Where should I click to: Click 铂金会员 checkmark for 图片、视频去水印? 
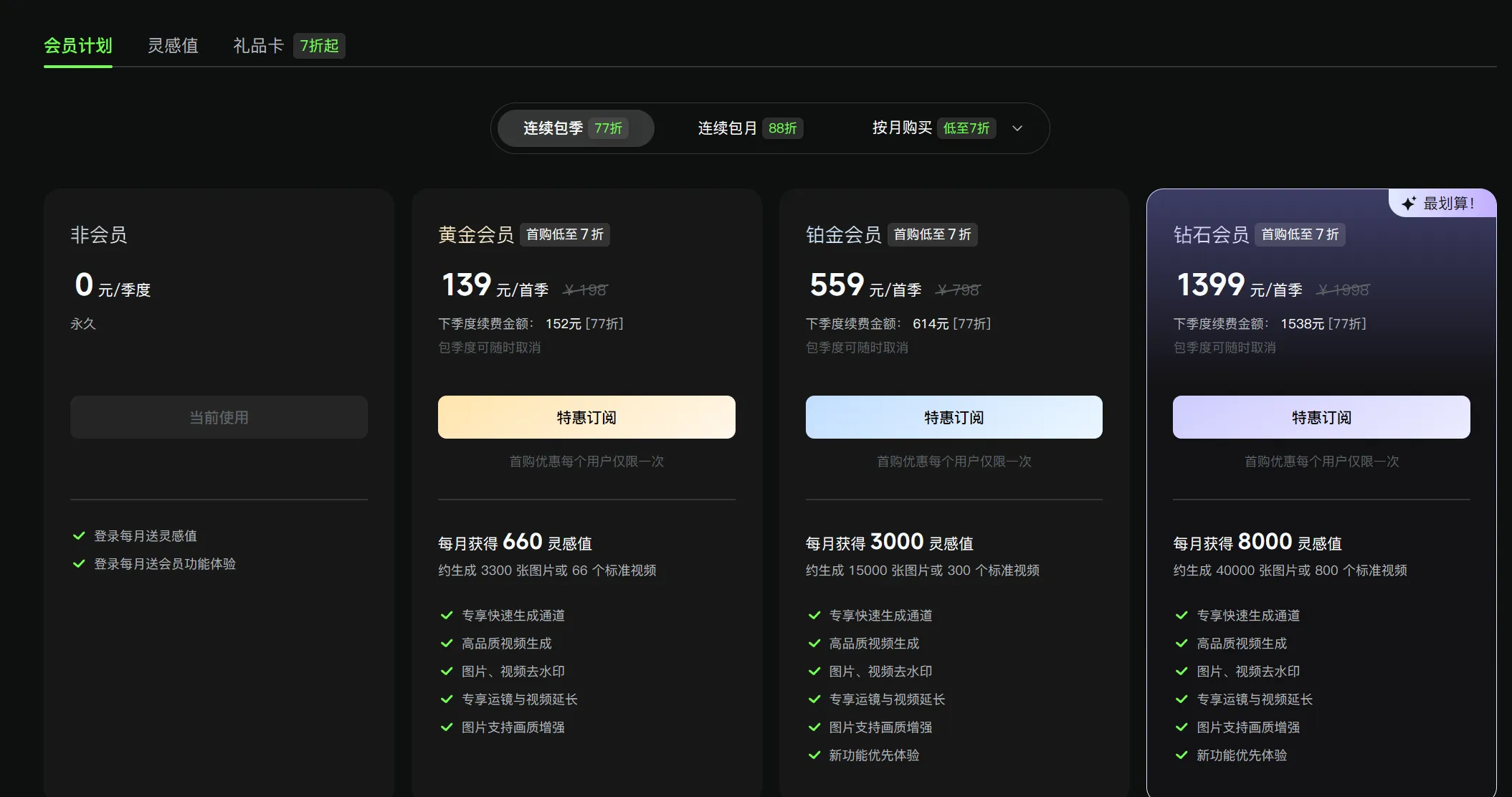click(x=814, y=671)
